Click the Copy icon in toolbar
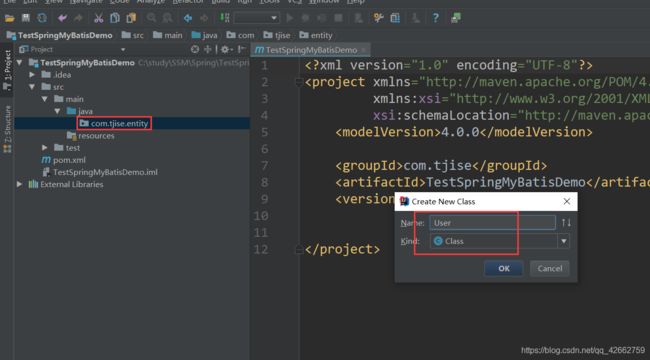The height and width of the screenshot is (360, 650). [115, 18]
